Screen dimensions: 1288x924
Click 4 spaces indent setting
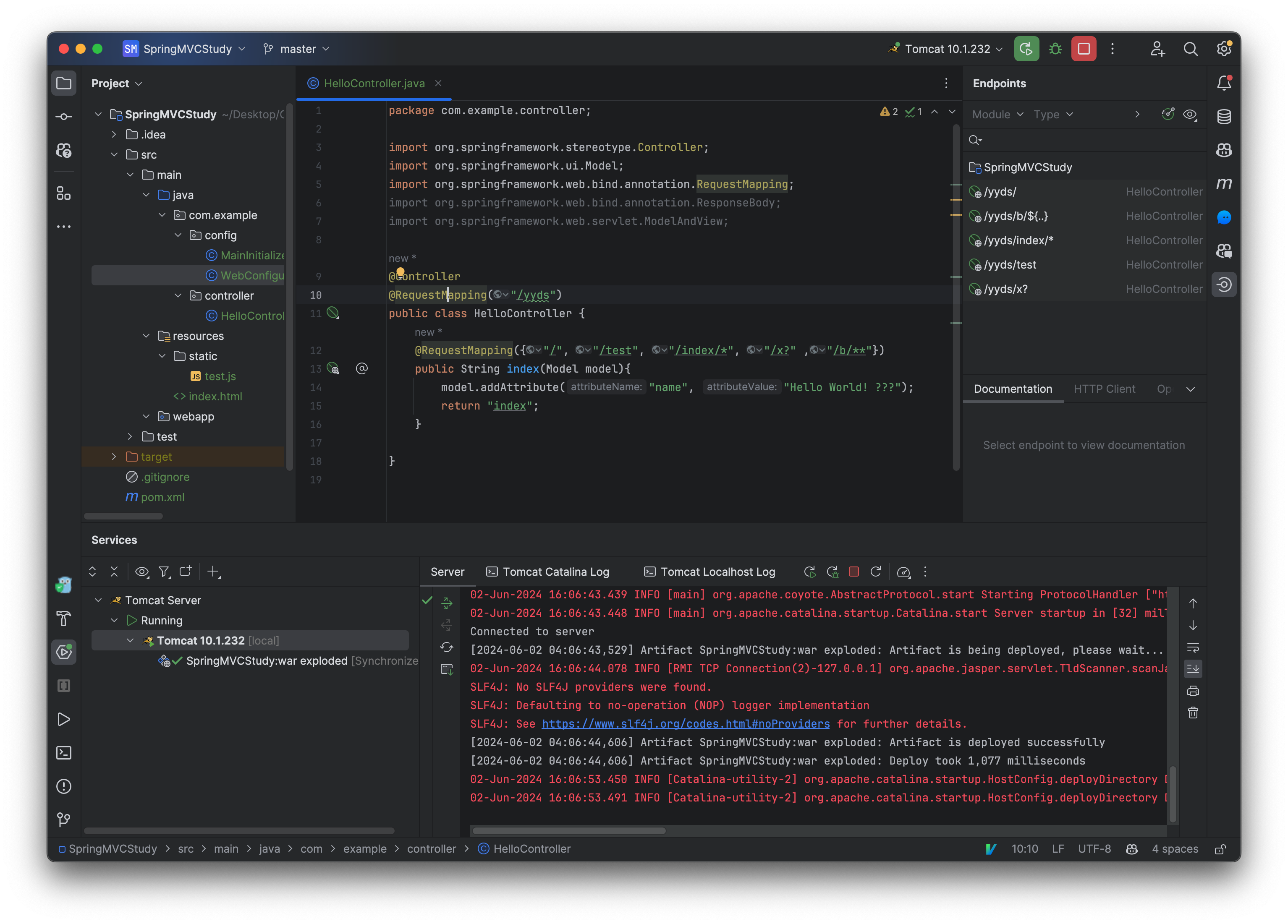(1174, 849)
